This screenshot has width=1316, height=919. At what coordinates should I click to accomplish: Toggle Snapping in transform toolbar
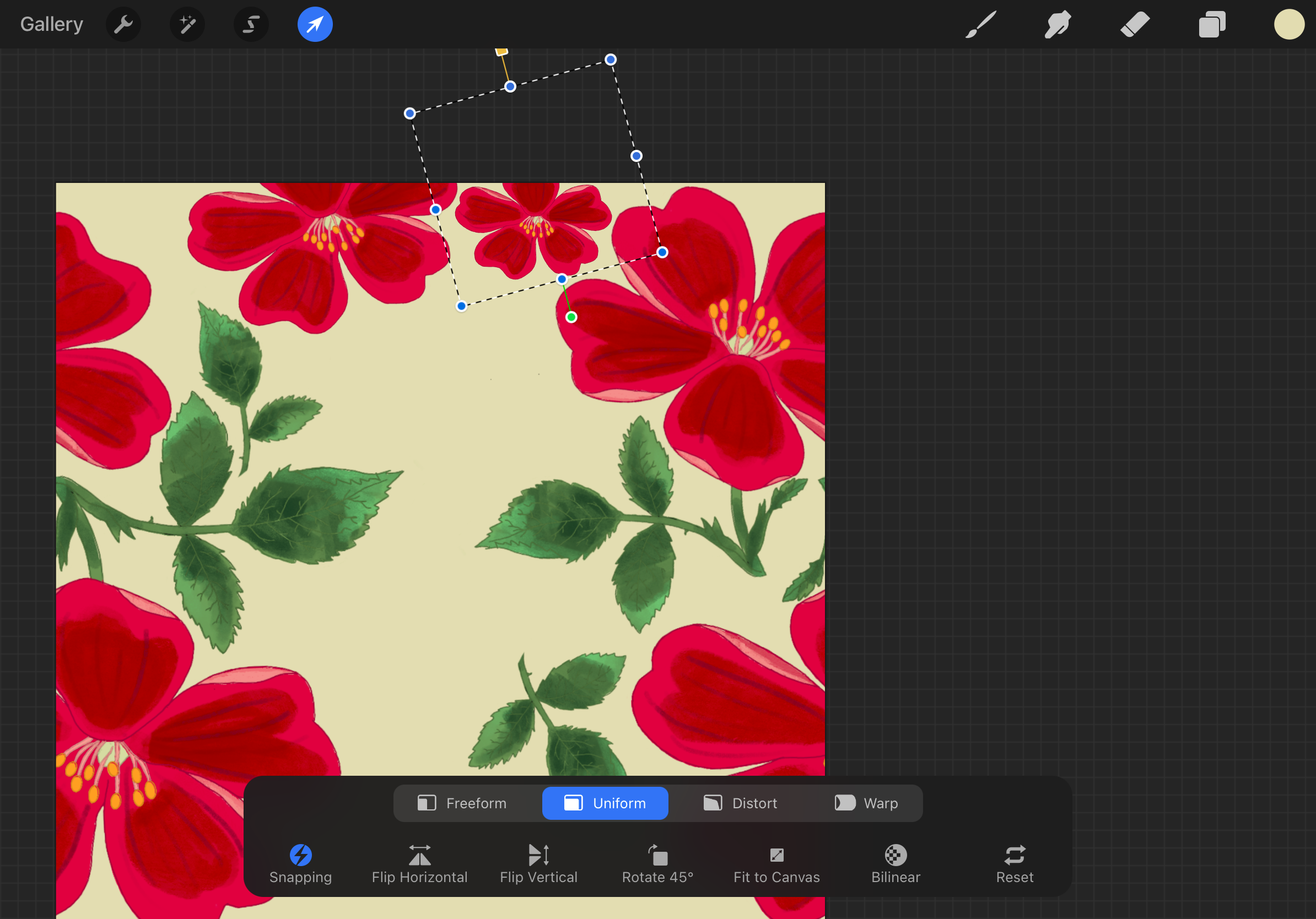[x=300, y=863]
